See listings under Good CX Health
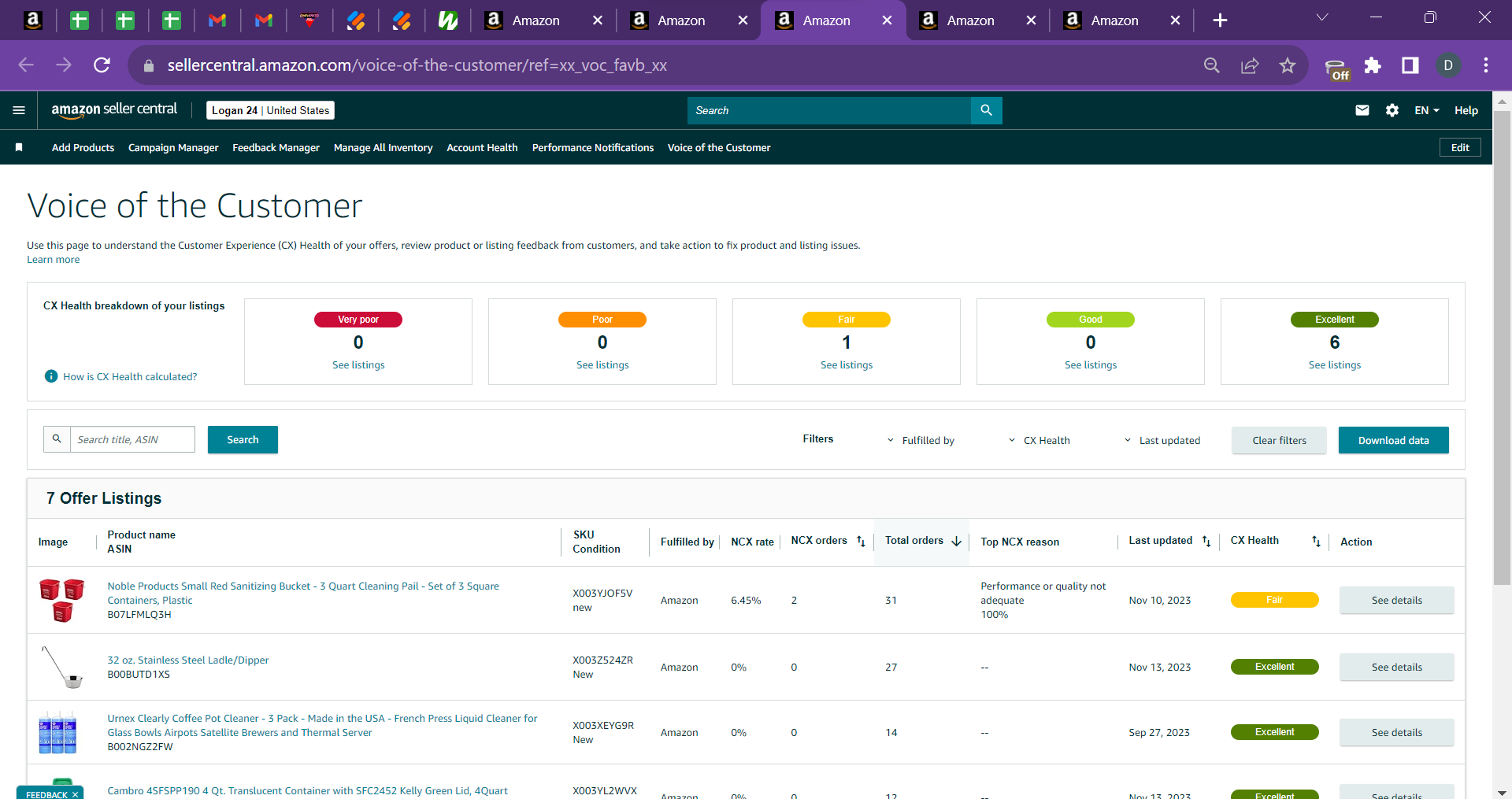1512x799 pixels. pyautogui.click(x=1091, y=365)
